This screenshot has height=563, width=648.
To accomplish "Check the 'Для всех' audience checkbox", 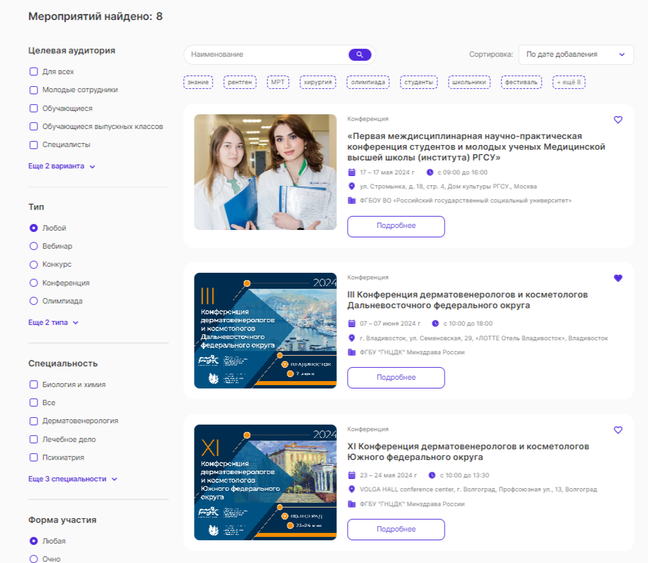I will point(34,72).
